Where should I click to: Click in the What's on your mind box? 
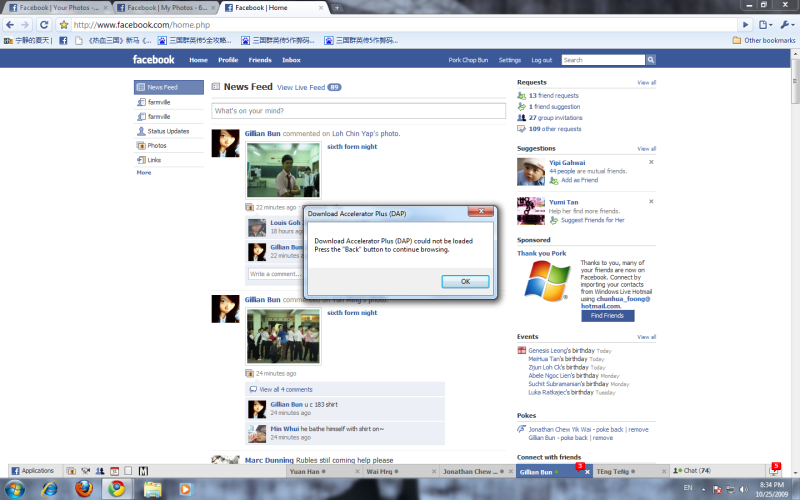tap(358, 111)
